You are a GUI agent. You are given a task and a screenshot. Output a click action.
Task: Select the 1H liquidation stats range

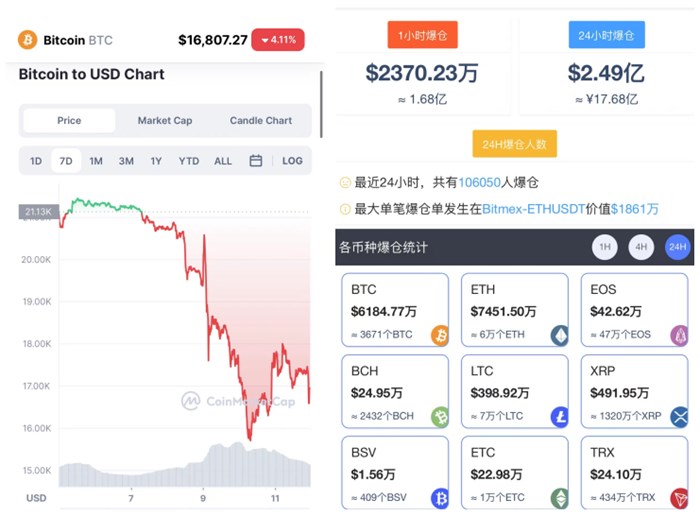click(604, 247)
